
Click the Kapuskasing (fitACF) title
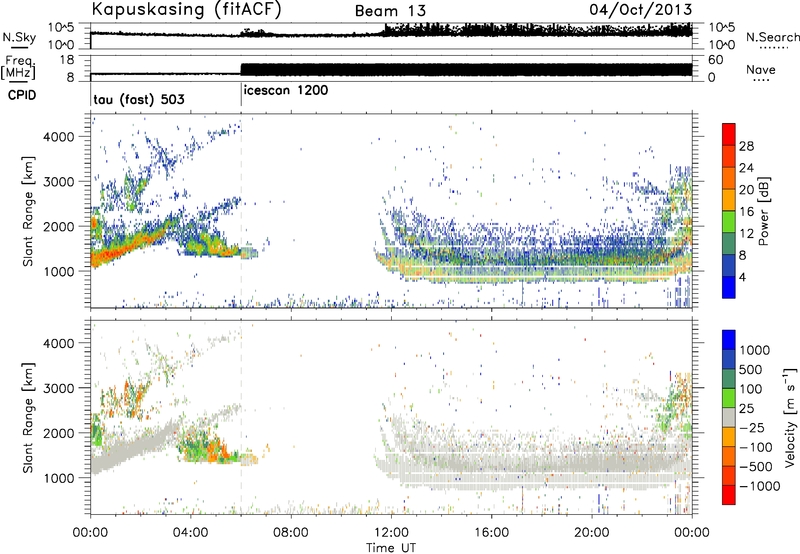186,9
